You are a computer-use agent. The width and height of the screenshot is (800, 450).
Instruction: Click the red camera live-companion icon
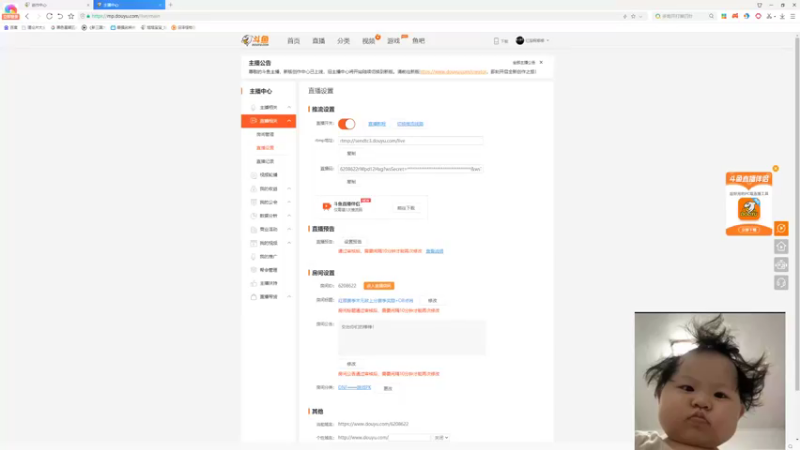(x=327, y=206)
